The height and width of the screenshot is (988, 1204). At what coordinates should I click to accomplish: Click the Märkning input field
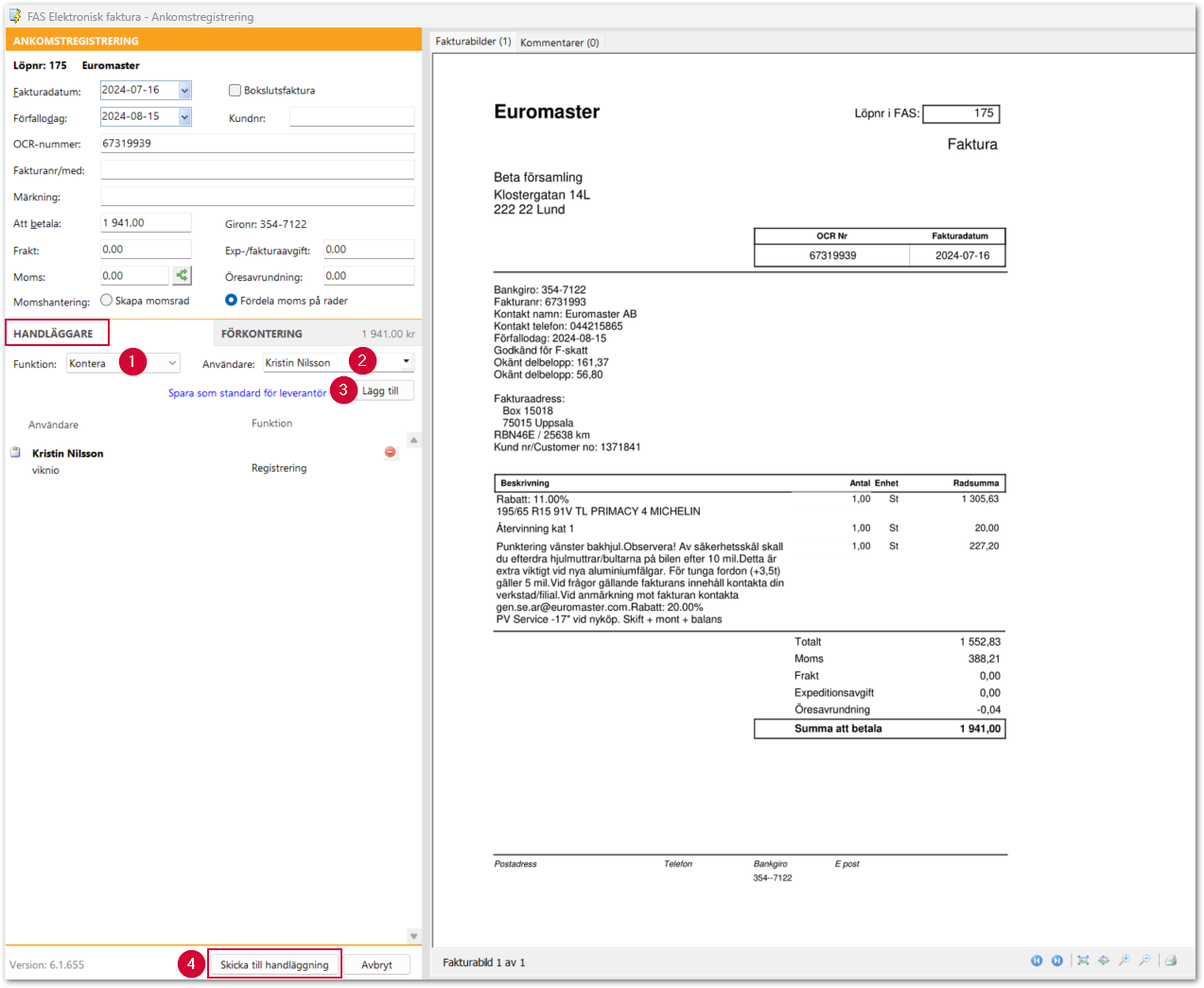pos(257,197)
